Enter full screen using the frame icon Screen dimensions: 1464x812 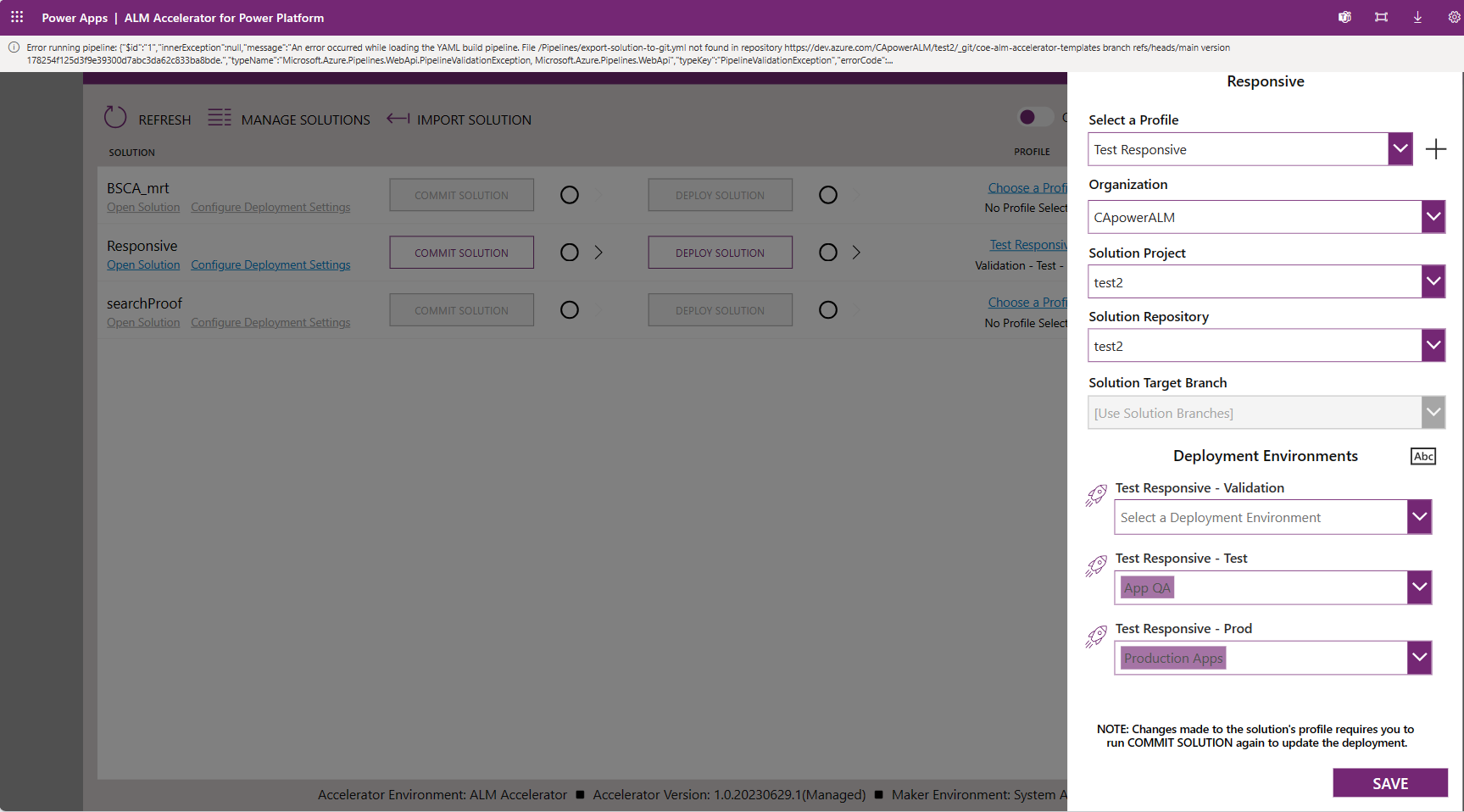coord(1381,17)
